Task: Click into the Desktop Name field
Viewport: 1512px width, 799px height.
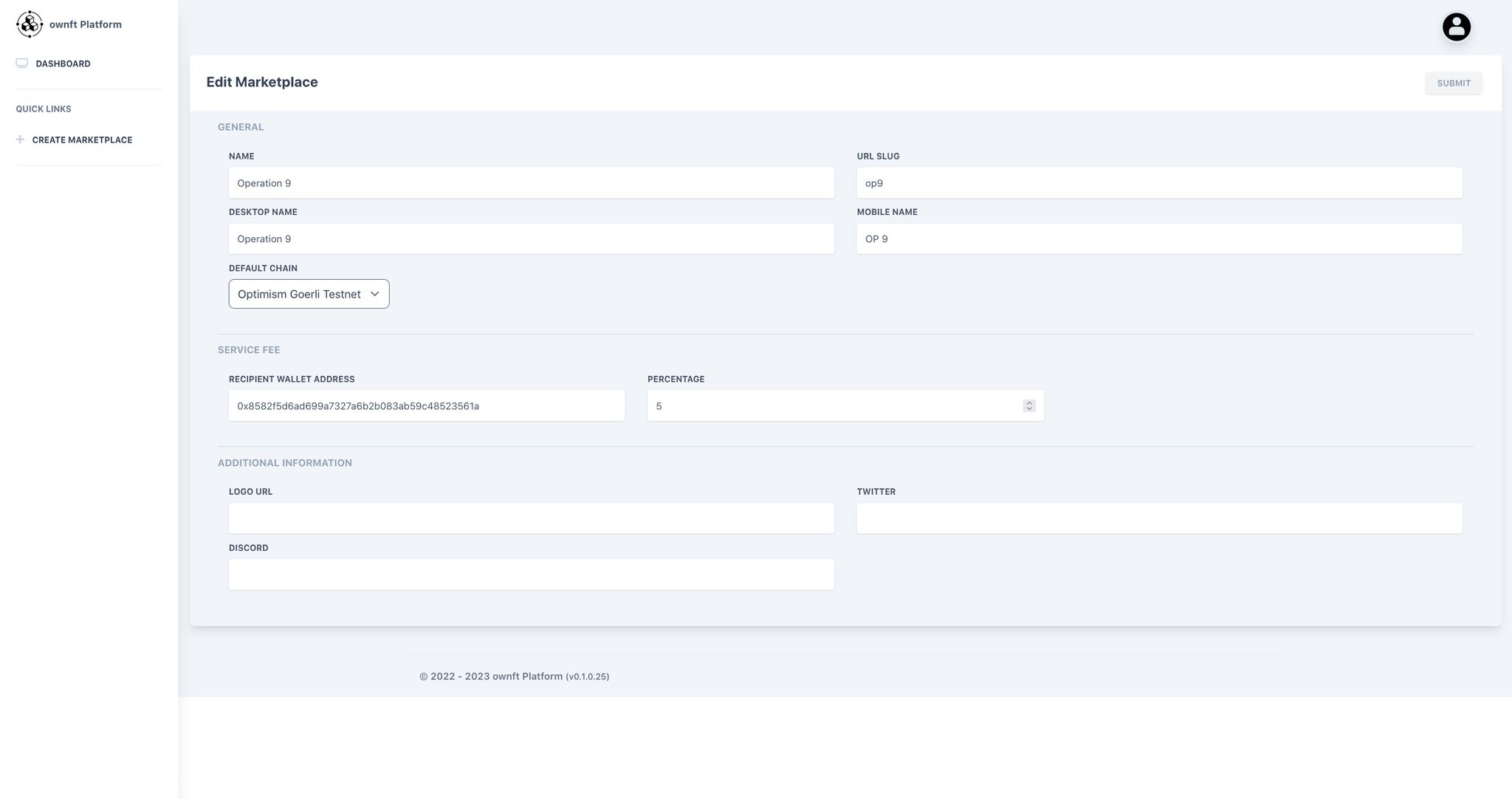Action: 531,239
